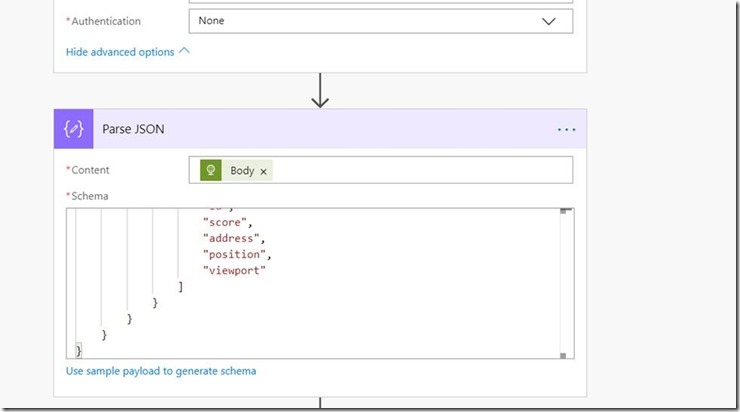Click the arrow connector above Parse JSON

click(x=320, y=90)
